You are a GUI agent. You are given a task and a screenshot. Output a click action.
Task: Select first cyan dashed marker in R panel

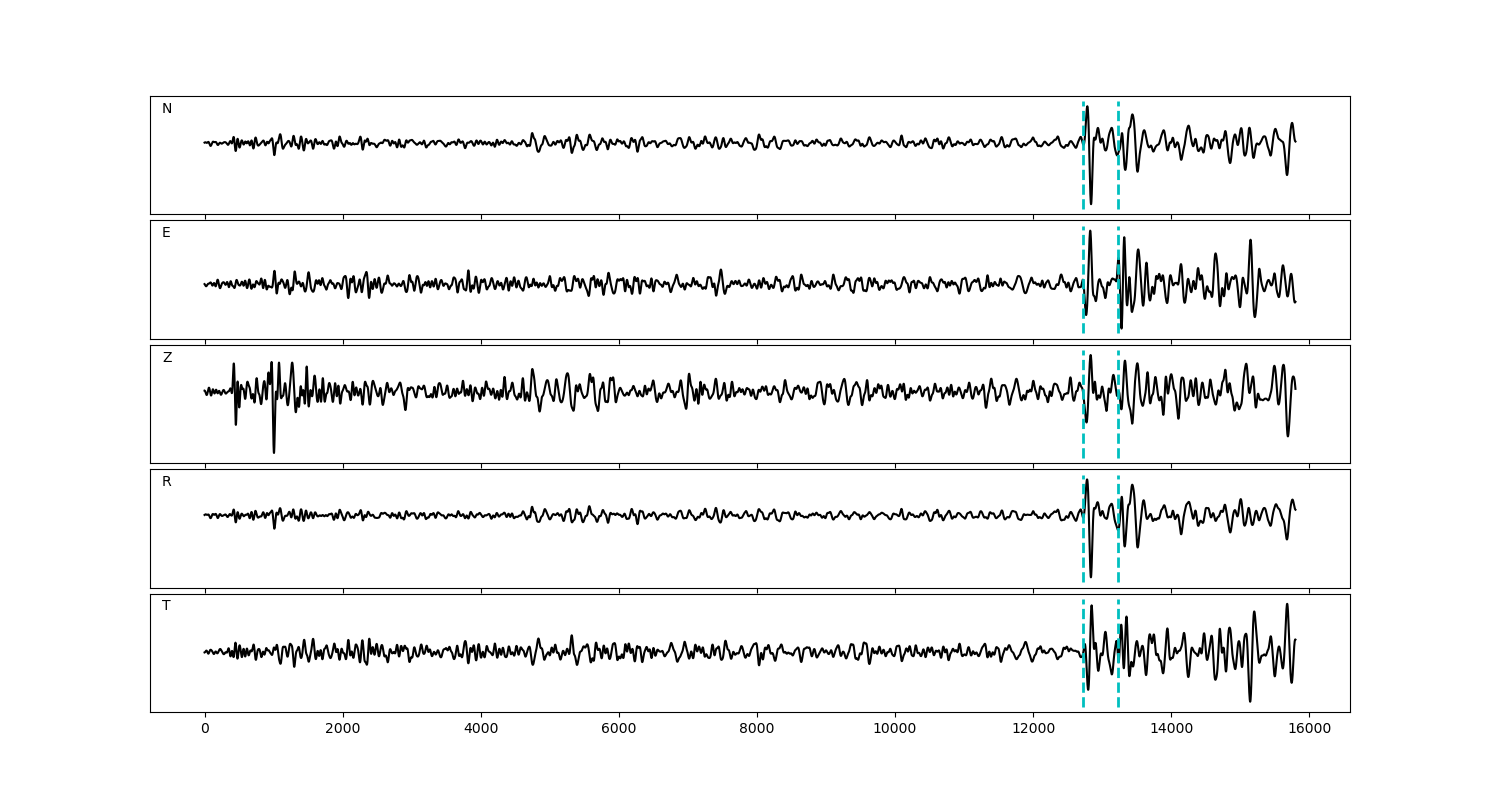(x=1083, y=550)
